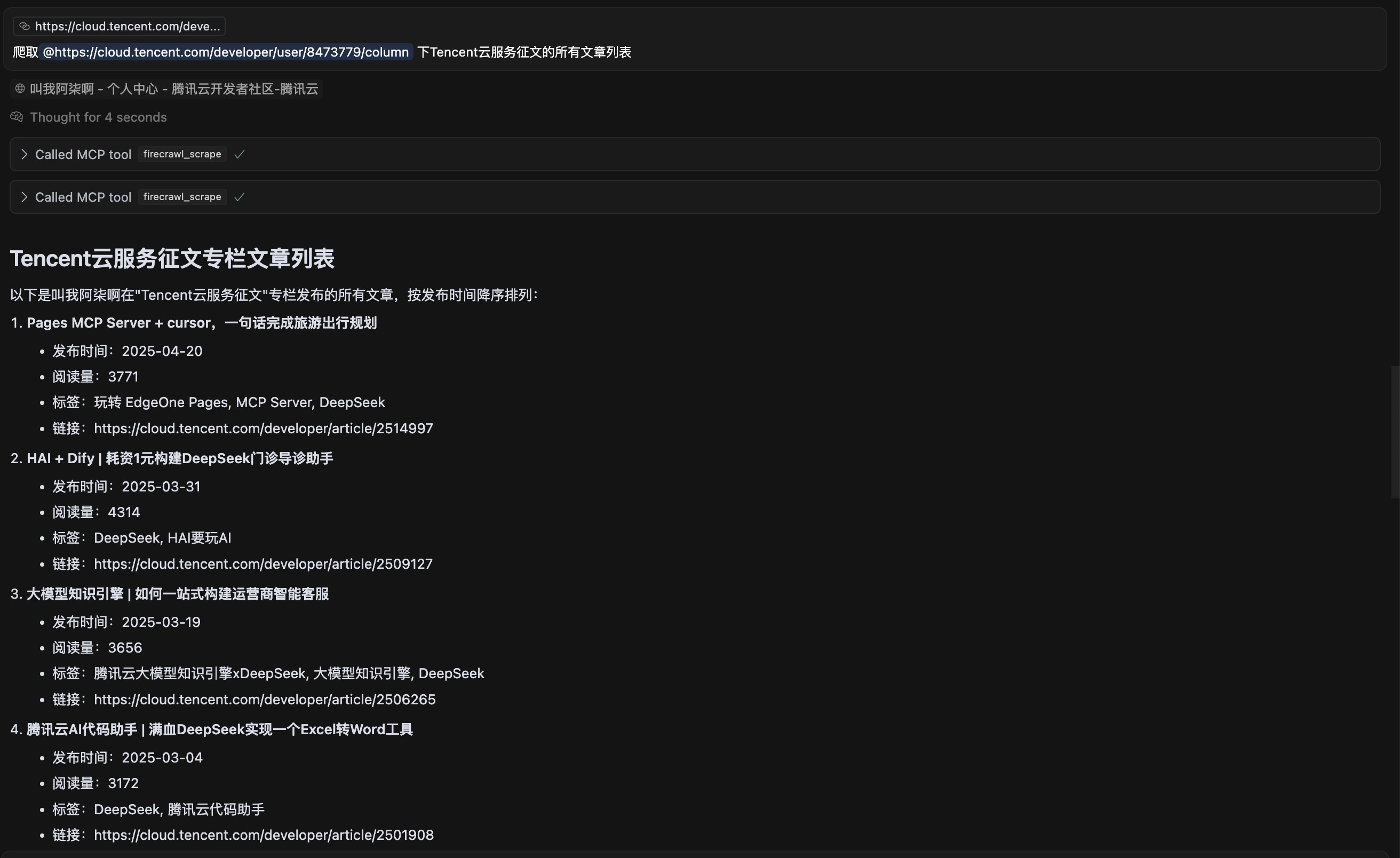Click 发布时间：2025-03-19
This screenshot has width=1400, height=858.
[126, 622]
